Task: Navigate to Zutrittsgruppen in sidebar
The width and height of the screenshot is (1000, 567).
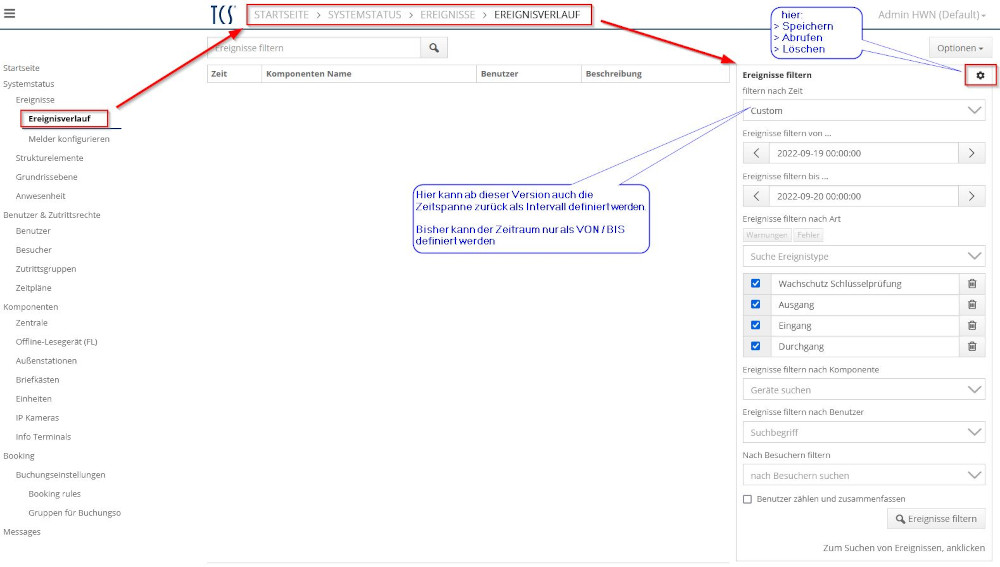Action: [46, 269]
